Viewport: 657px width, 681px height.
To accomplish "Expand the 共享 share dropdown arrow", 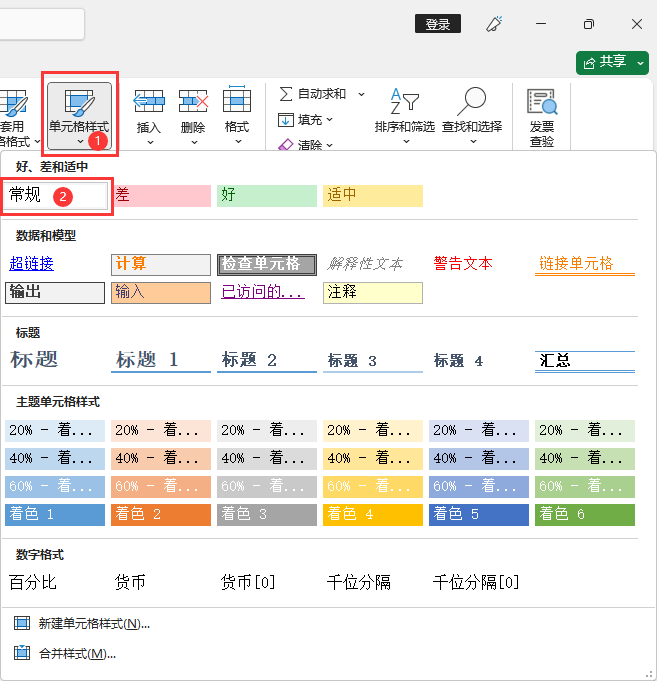I will coord(640,63).
